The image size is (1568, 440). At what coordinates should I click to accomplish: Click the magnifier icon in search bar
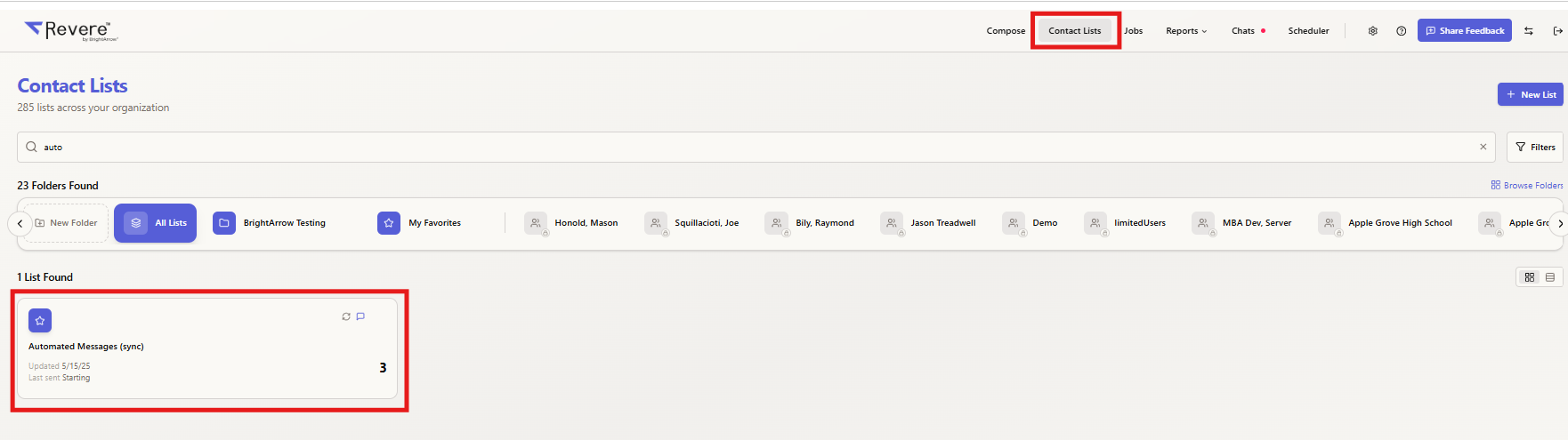pos(32,148)
